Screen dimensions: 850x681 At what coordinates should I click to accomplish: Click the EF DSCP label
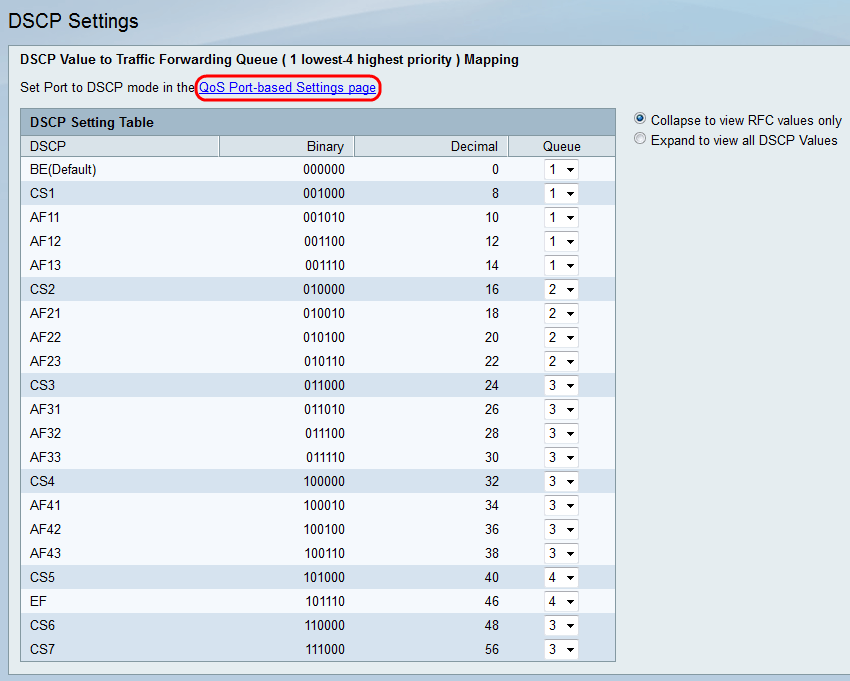click(38, 601)
